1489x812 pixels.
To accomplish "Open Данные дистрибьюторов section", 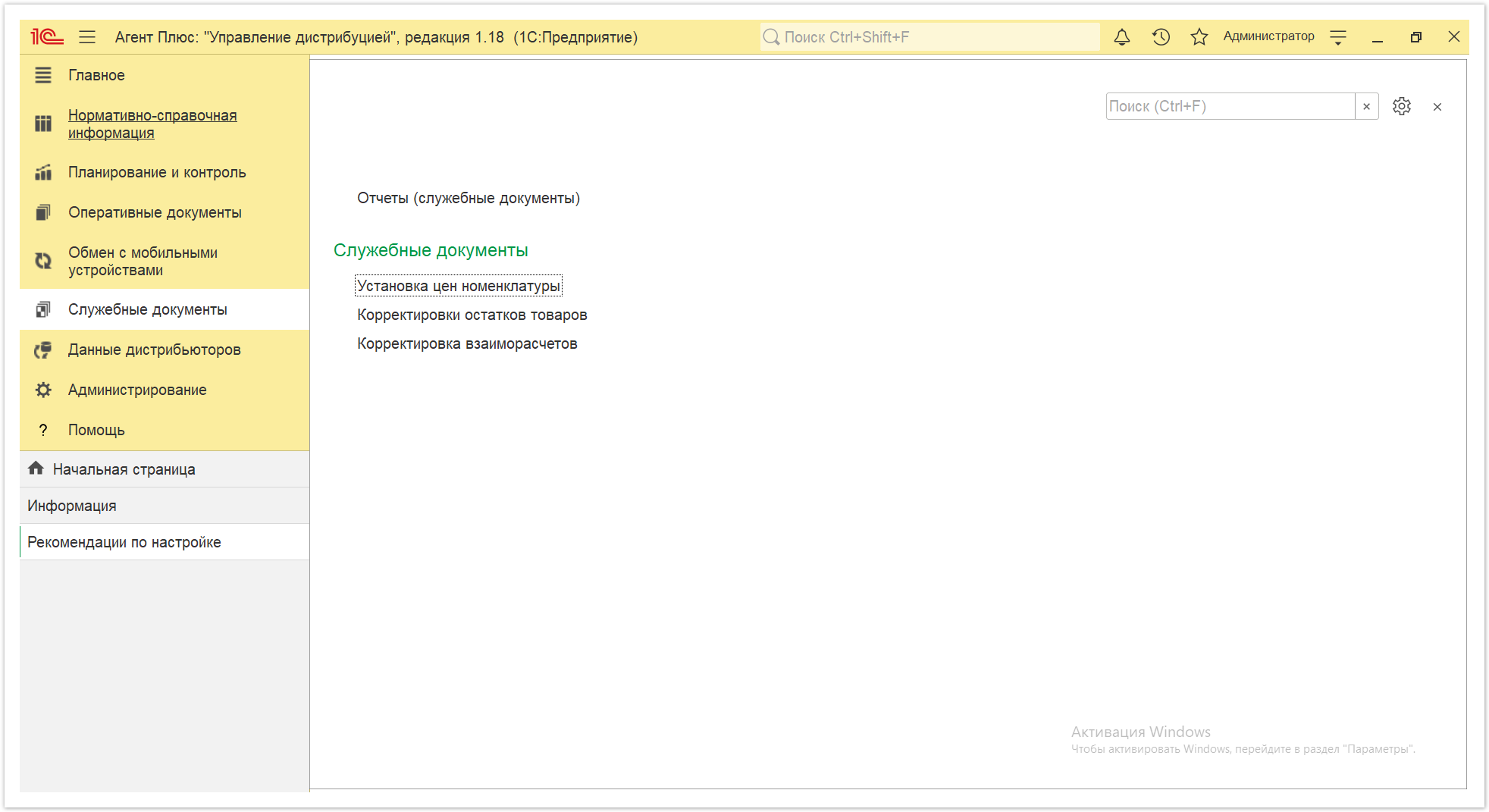I will [x=155, y=350].
